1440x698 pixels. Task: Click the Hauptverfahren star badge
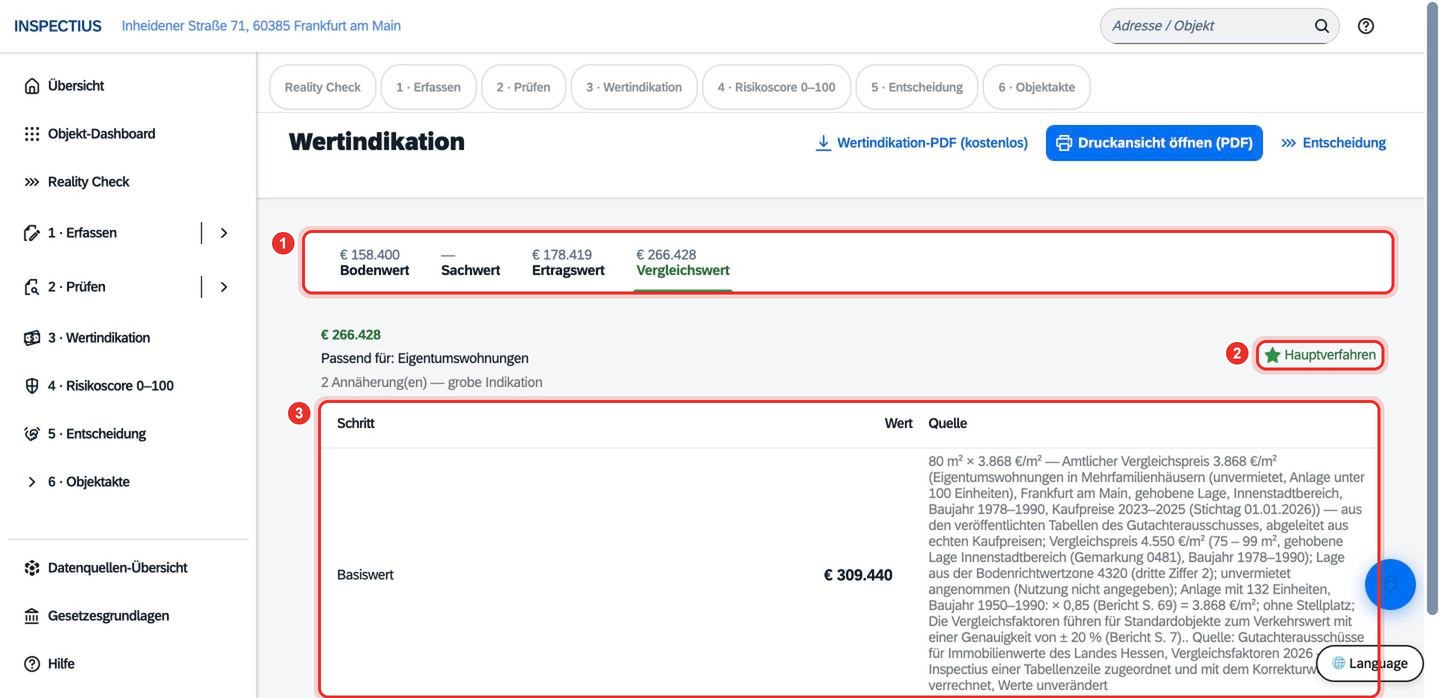click(1320, 355)
